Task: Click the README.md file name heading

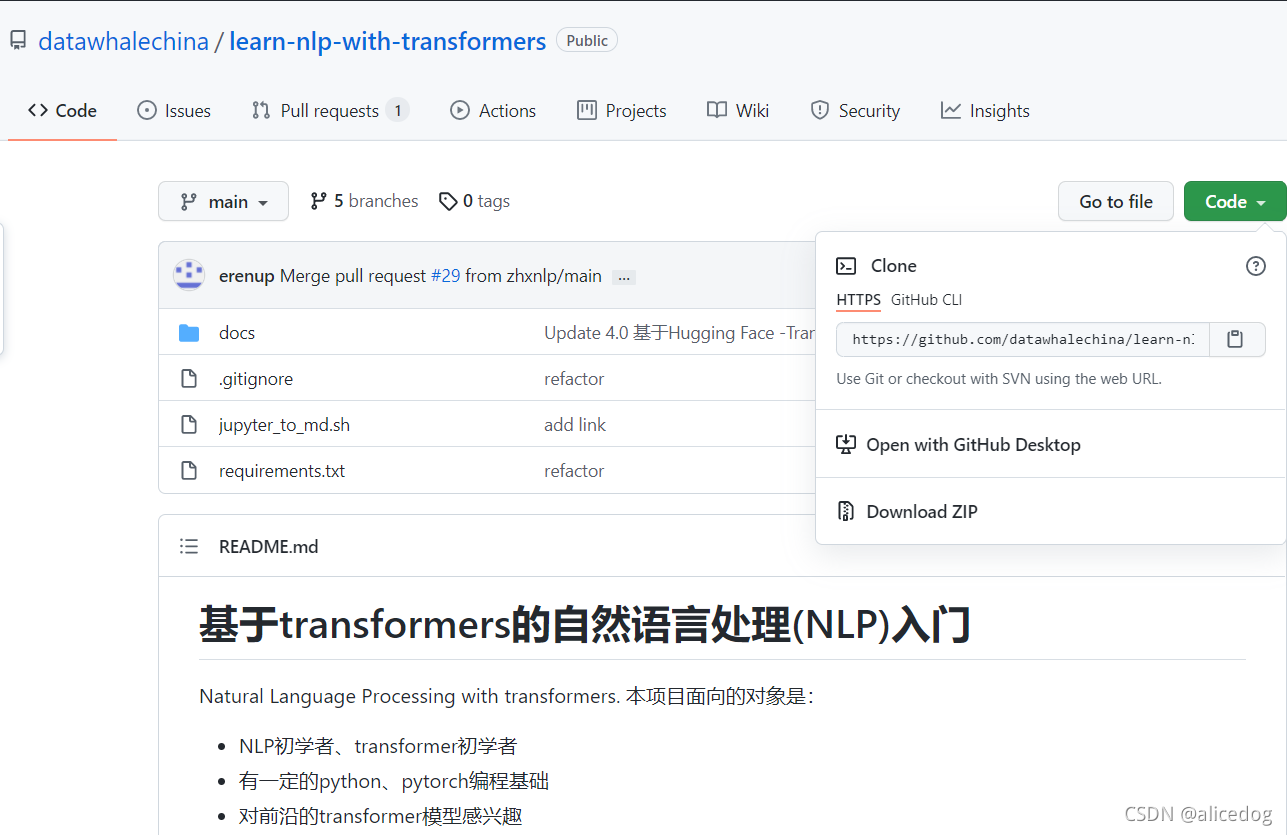Action: pyautogui.click(x=269, y=547)
